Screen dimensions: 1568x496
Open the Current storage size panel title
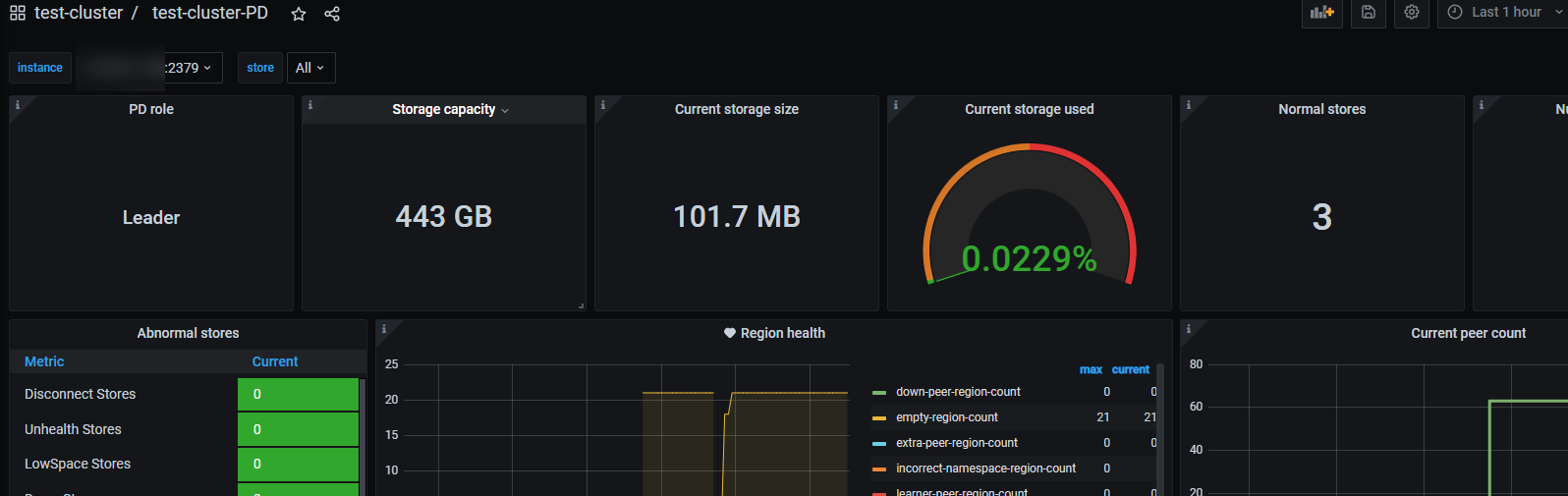click(x=737, y=109)
